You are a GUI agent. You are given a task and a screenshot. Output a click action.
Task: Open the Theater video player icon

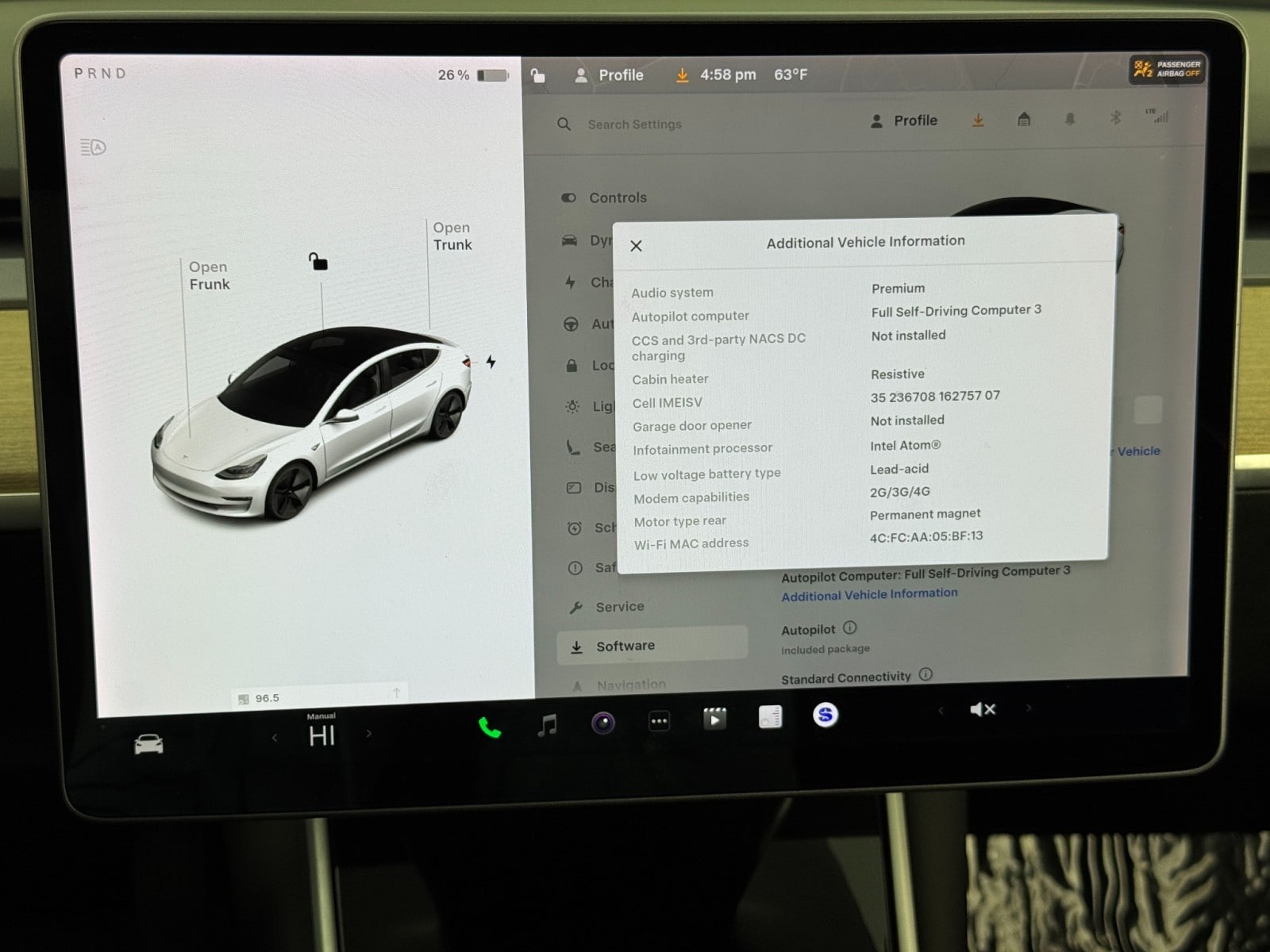[714, 719]
